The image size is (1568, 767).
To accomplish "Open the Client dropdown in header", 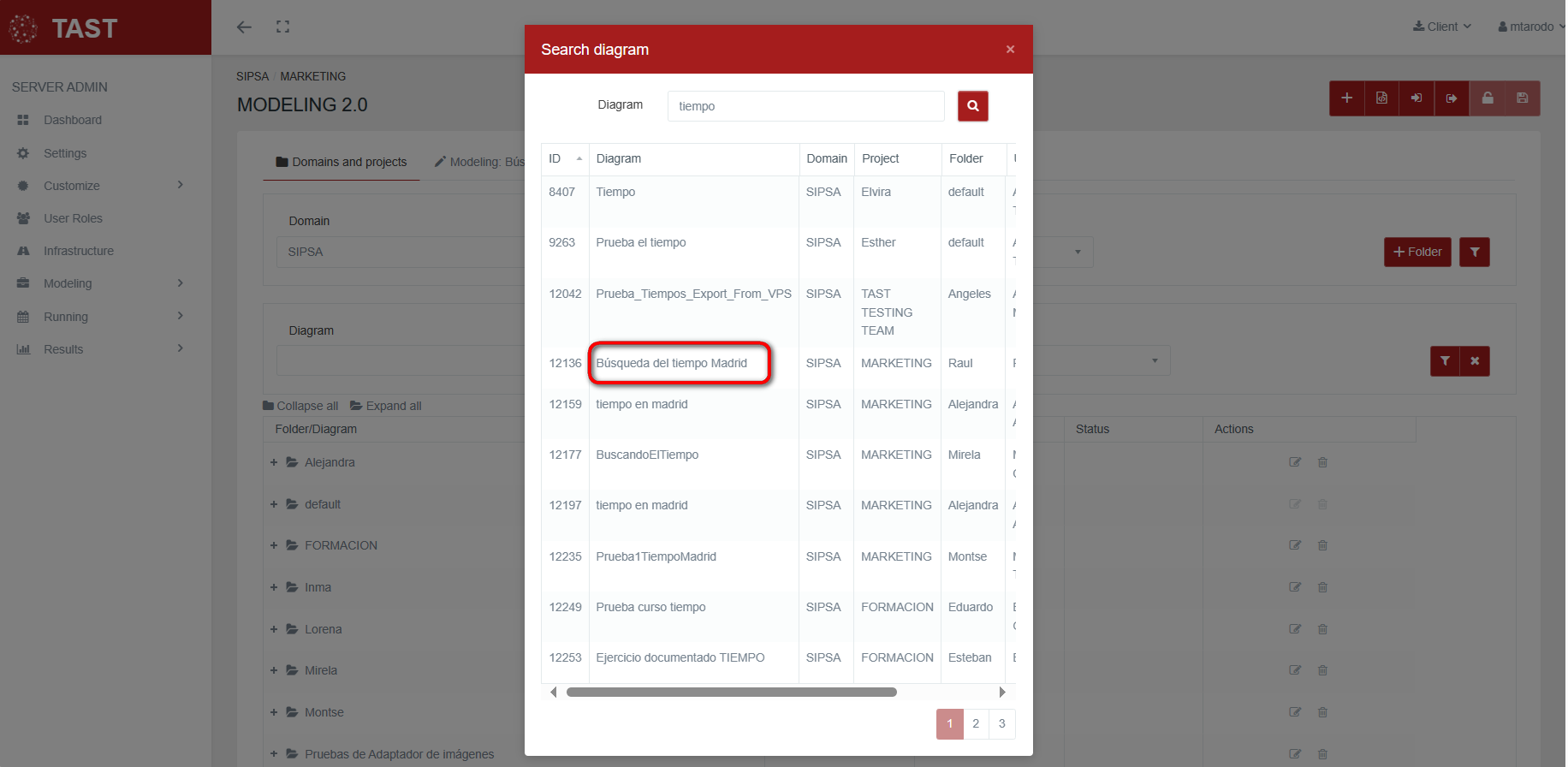I will click(1442, 27).
